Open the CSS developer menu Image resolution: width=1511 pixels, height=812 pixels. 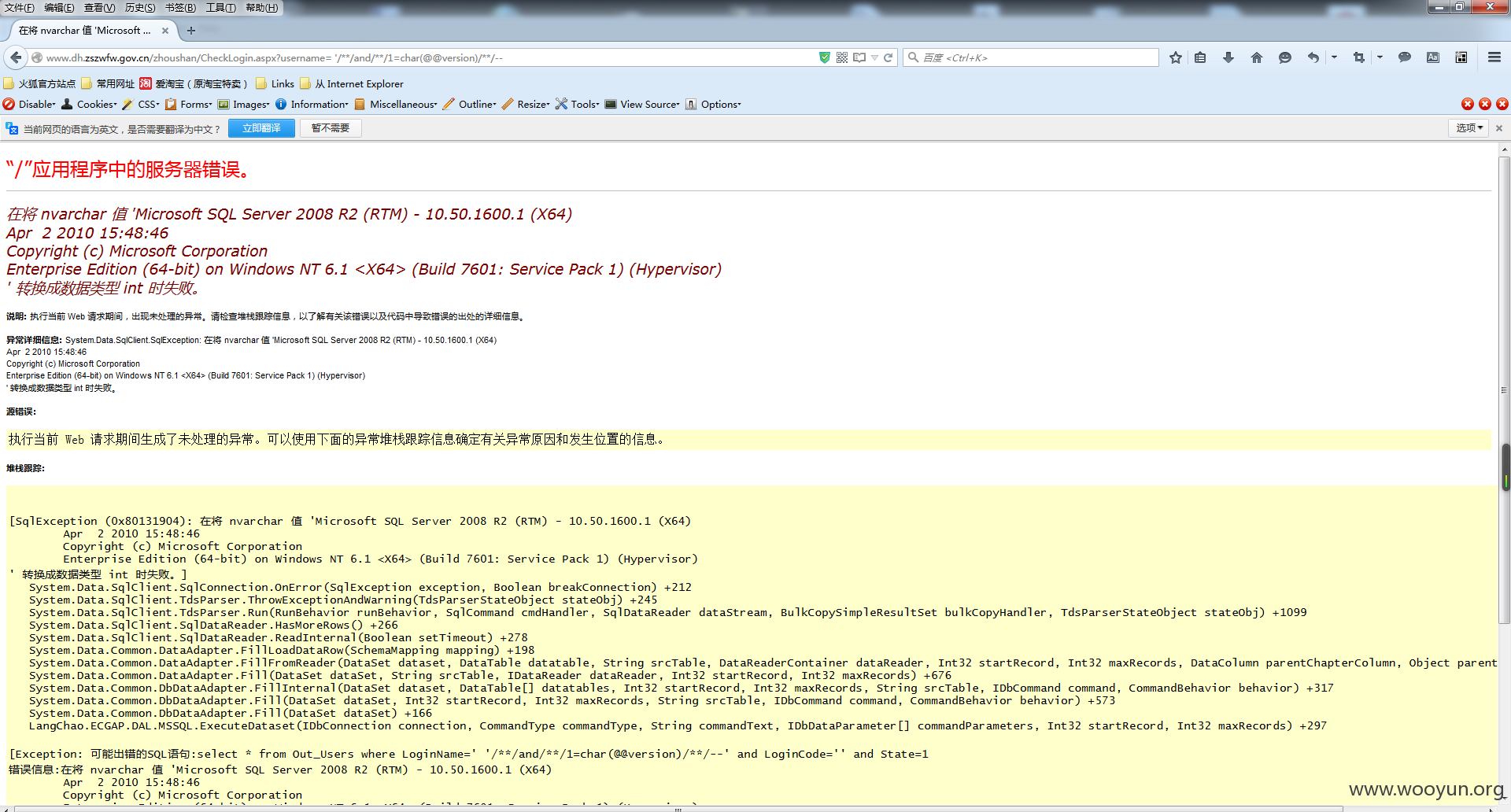(141, 104)
